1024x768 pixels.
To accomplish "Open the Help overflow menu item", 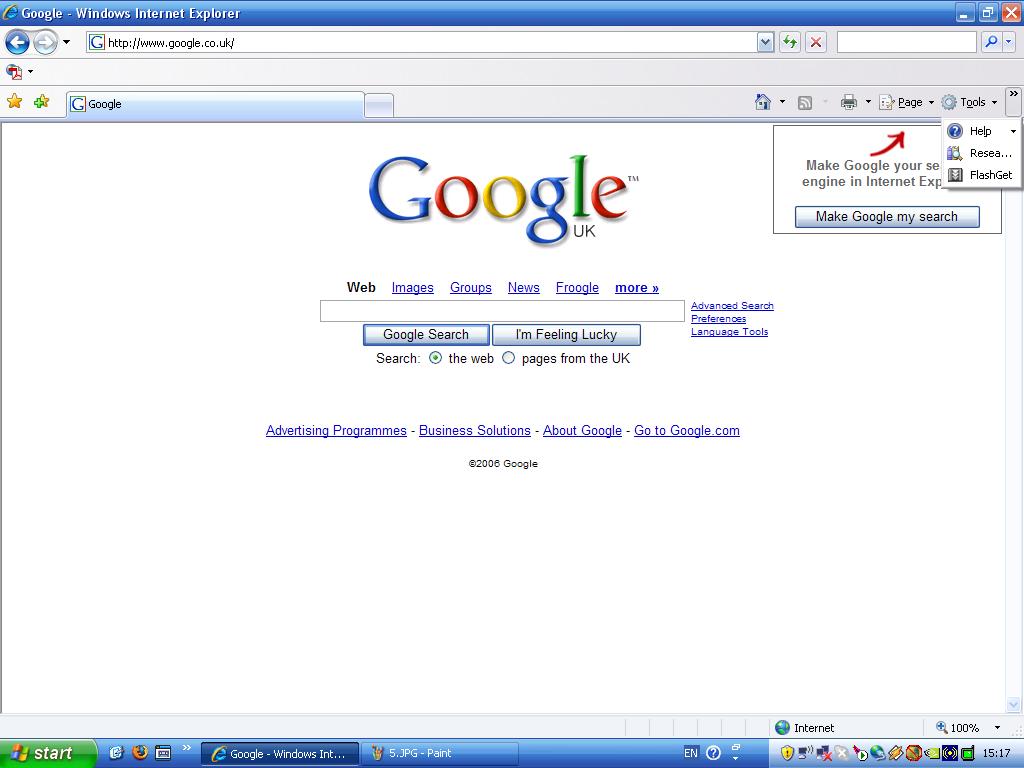I will (982, 131).
